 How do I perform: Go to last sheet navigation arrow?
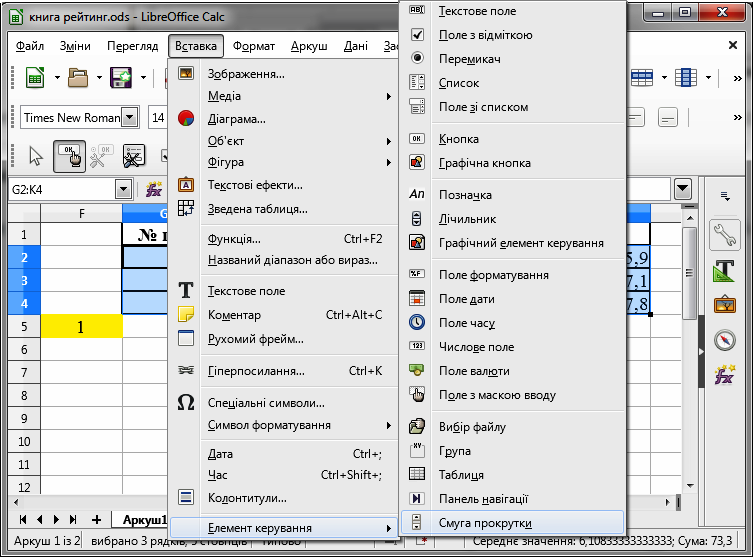pos(73,520)
